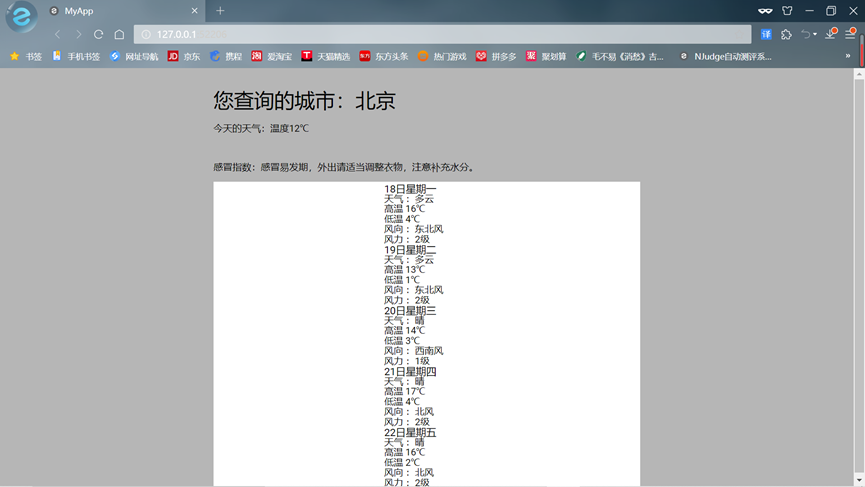
Task: Open the translate extension icon
Action: click(x=766, y=34)
